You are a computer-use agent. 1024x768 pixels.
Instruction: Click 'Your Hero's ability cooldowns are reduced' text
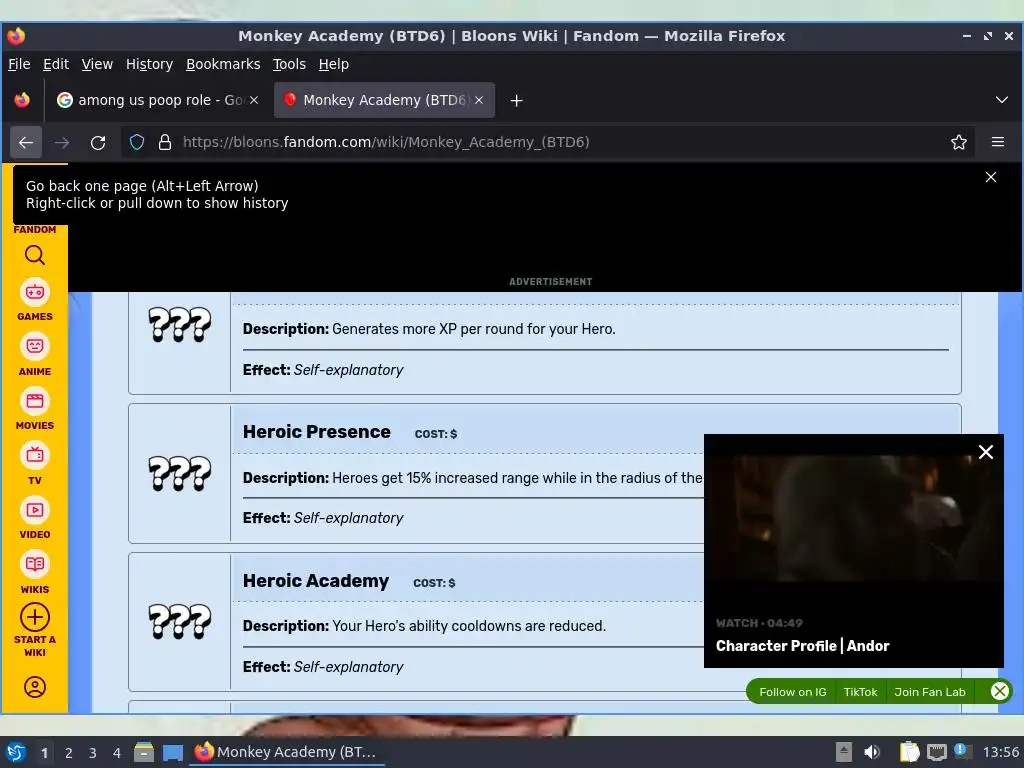pyautogui.click(x=469, y=626)
